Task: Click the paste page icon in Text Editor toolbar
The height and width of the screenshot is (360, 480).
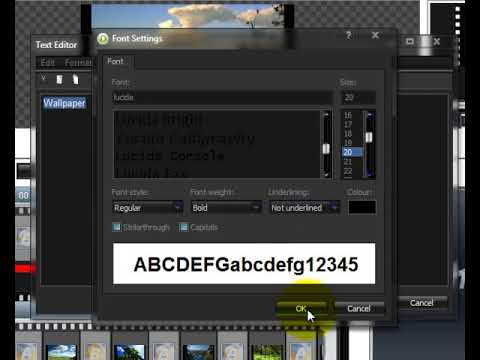Action: (75, 79)
